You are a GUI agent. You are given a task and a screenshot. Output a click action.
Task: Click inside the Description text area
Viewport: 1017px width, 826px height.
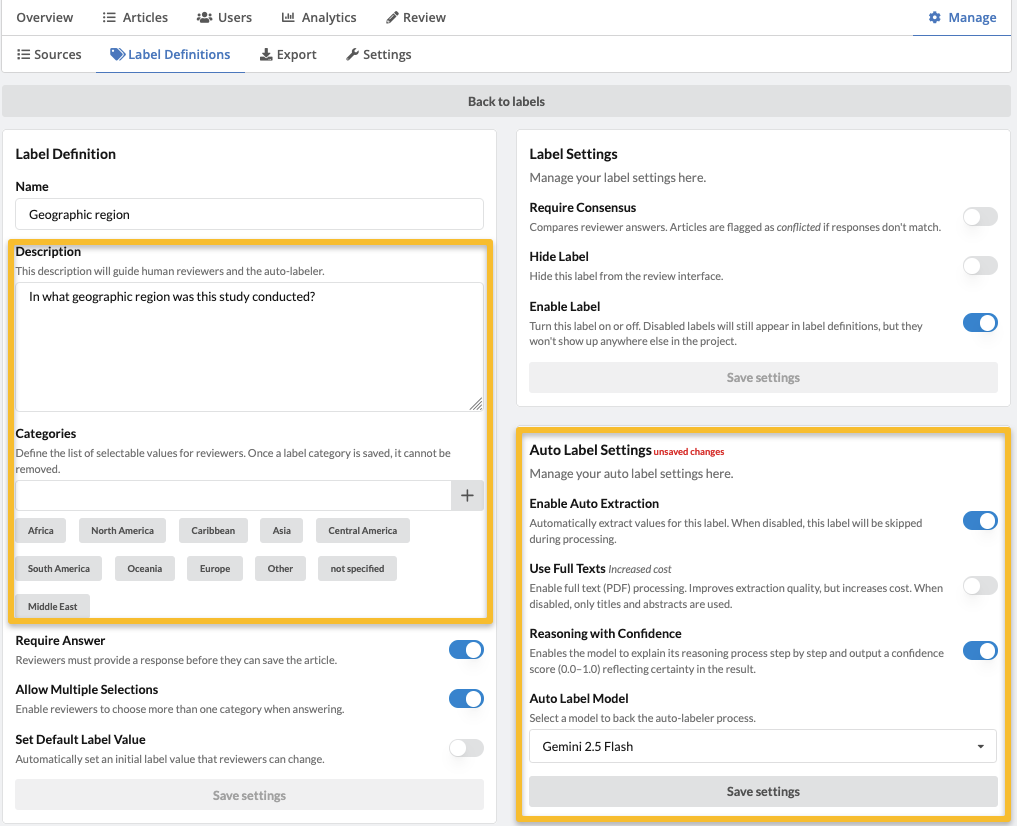coord(249,346)
